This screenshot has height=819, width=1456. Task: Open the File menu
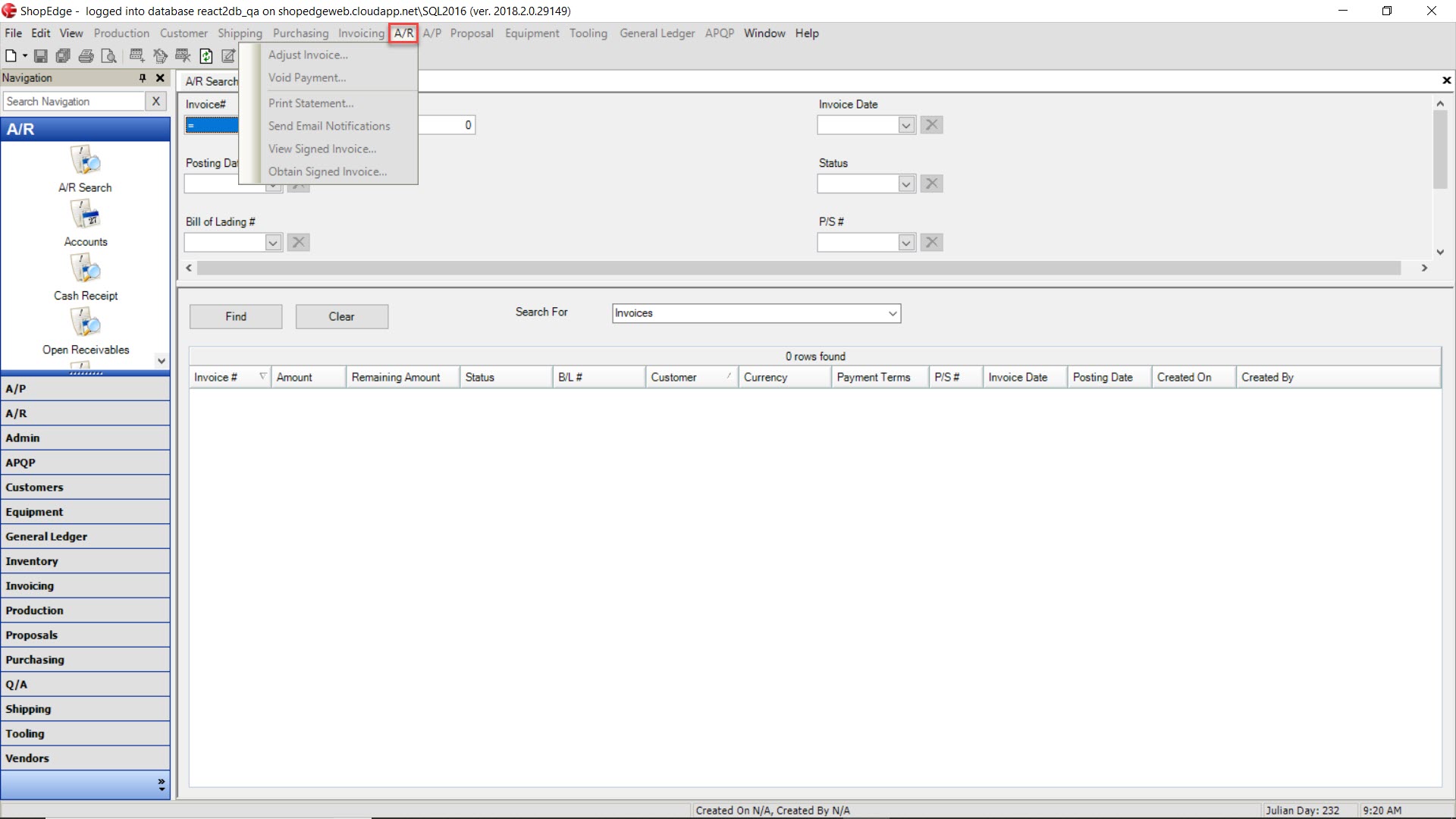(x=14, y=33)
